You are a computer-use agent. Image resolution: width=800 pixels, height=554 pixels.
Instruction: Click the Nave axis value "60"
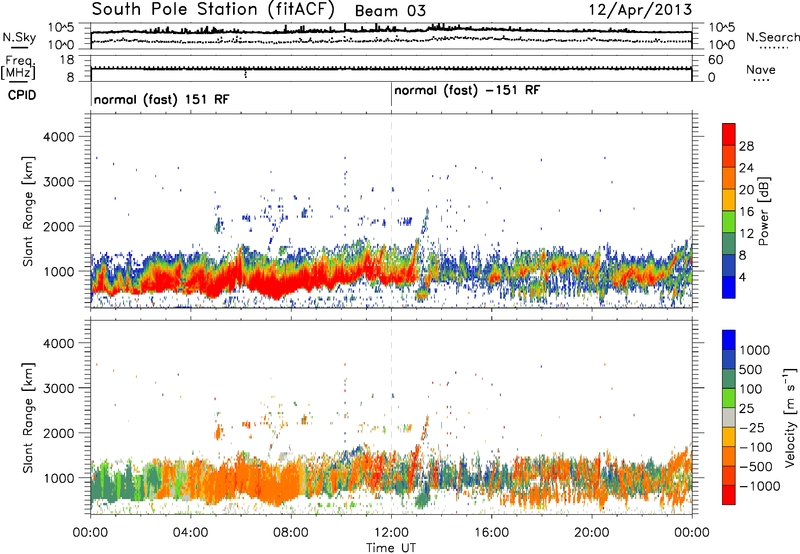[x=715, y=60]
